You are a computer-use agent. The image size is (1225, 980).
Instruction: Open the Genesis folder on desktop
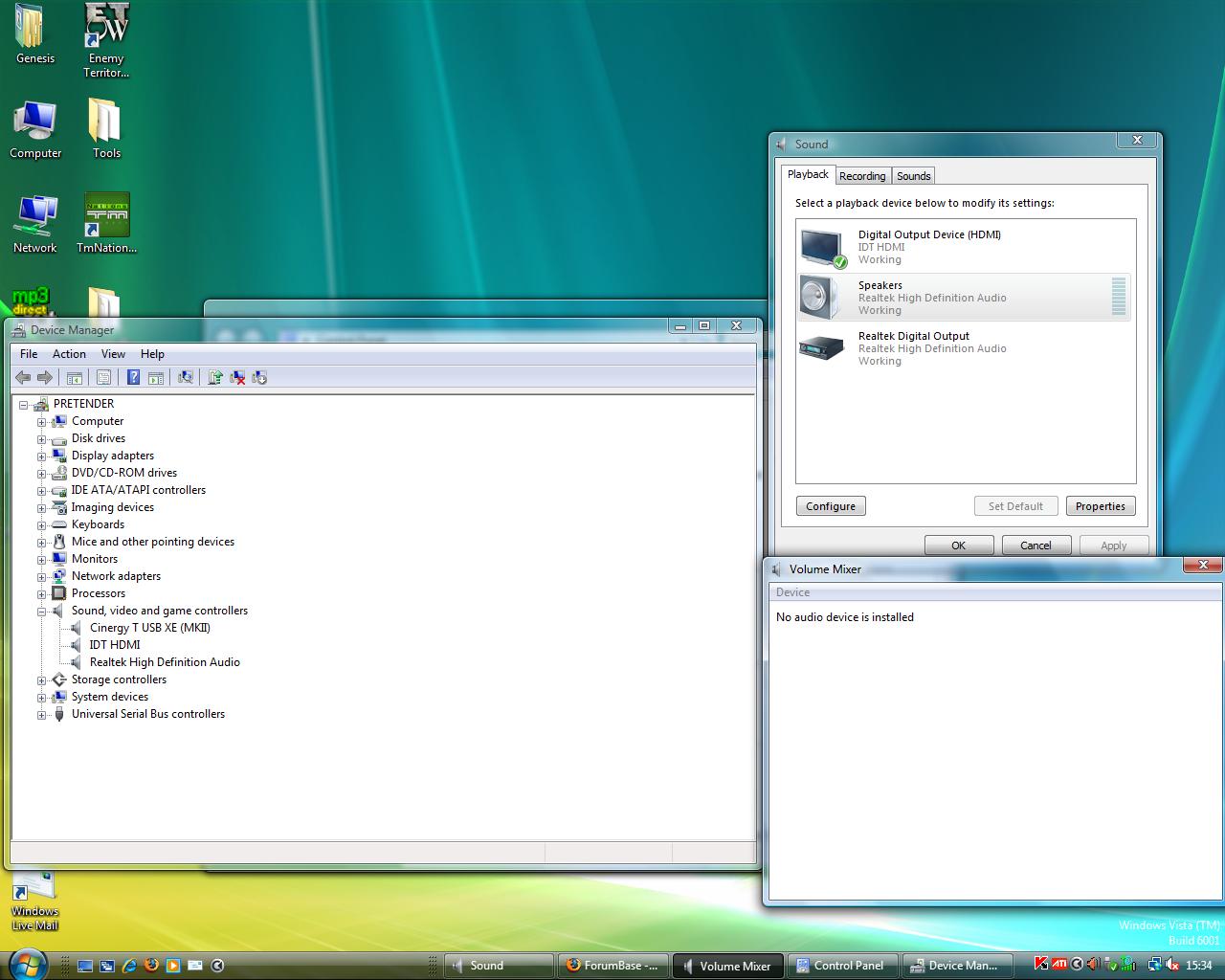34,34
